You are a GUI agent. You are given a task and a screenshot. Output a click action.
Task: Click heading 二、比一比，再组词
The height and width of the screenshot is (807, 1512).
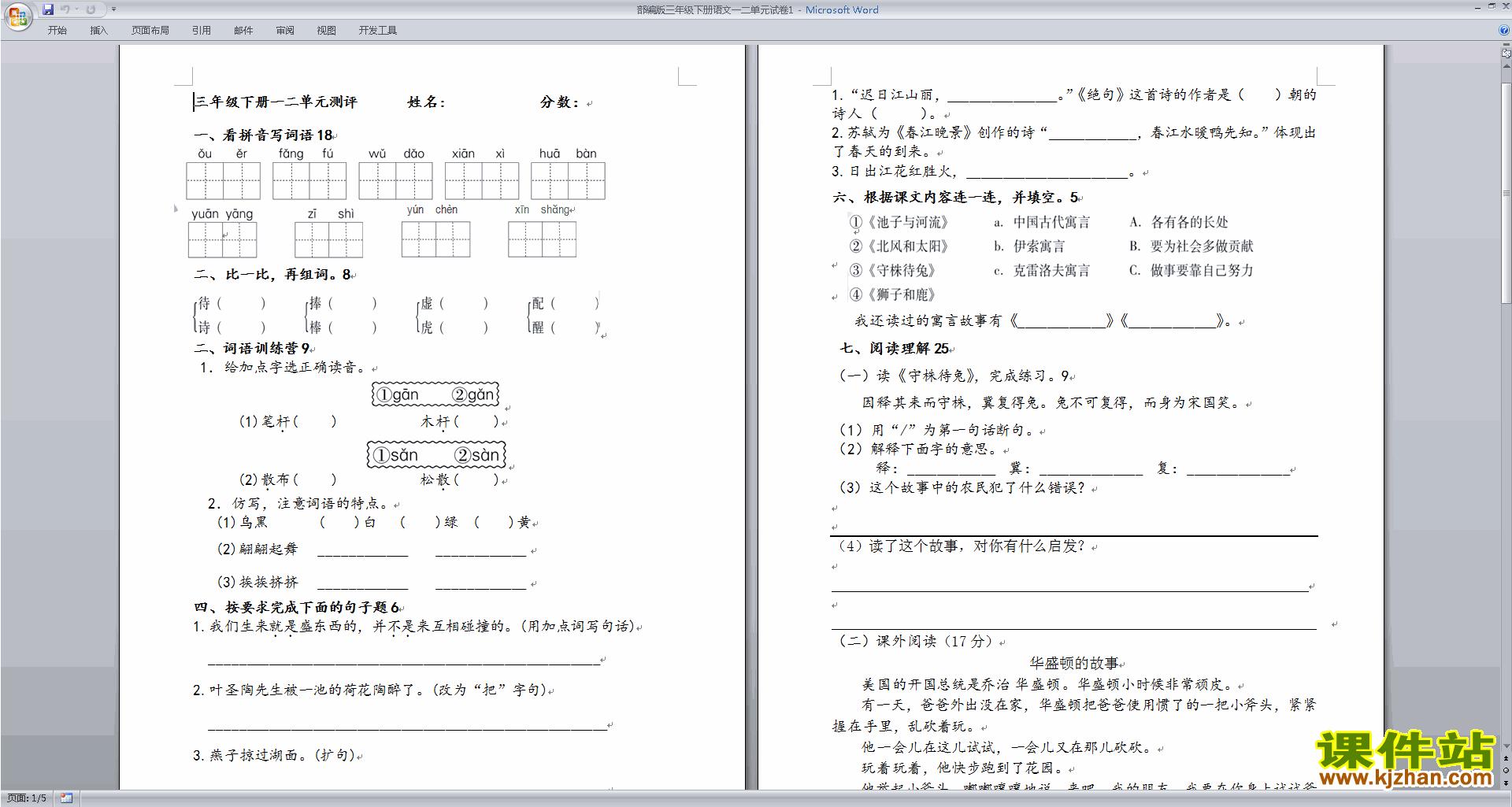(273, 274)
